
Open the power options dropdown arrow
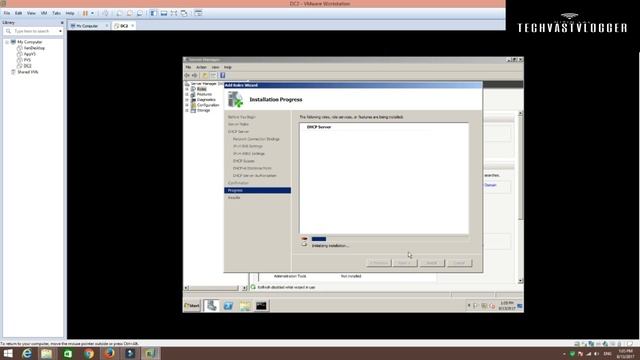tap(92, 13)
